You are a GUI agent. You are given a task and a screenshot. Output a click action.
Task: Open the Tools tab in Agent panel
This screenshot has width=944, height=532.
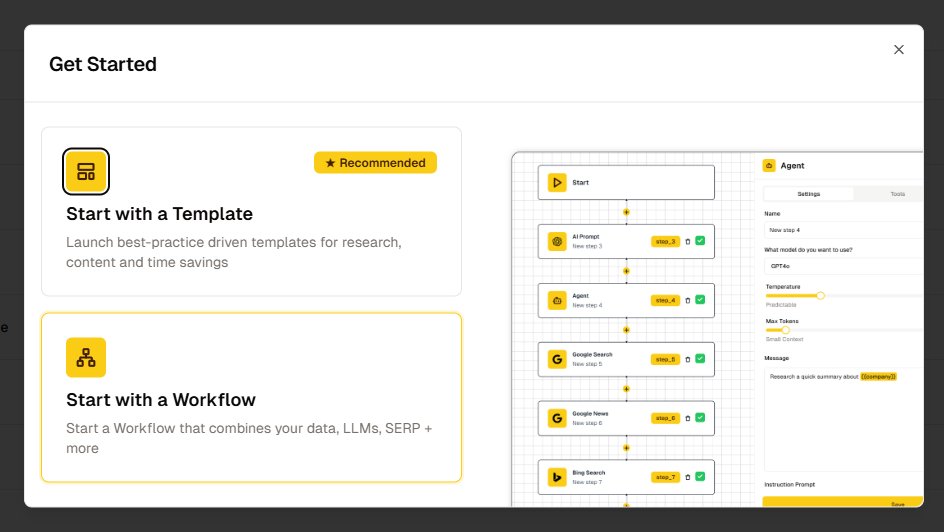point(897,194)
